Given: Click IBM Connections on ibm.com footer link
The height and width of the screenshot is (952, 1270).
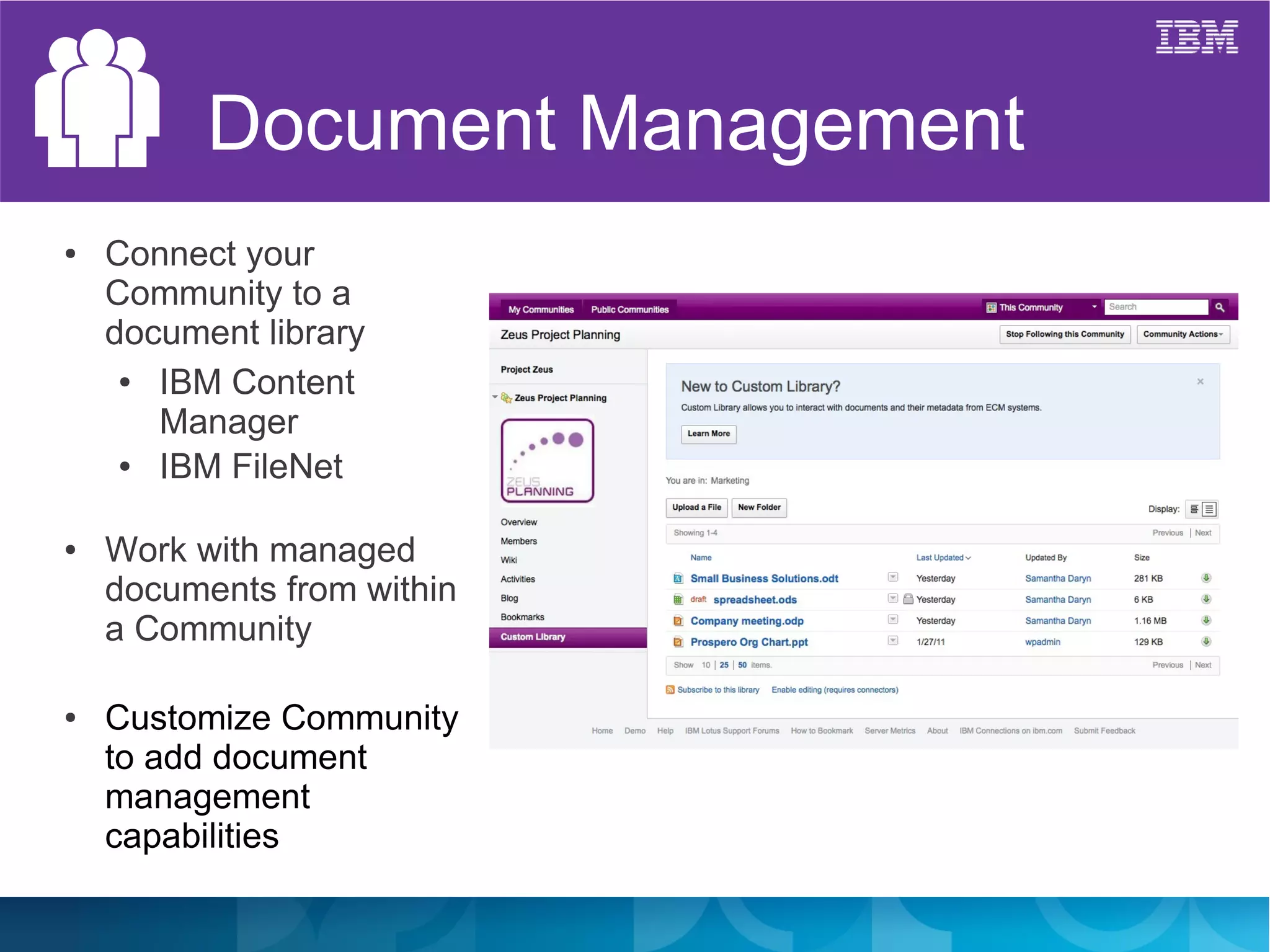Looking at the screenshot, I should click(1011, 731).
